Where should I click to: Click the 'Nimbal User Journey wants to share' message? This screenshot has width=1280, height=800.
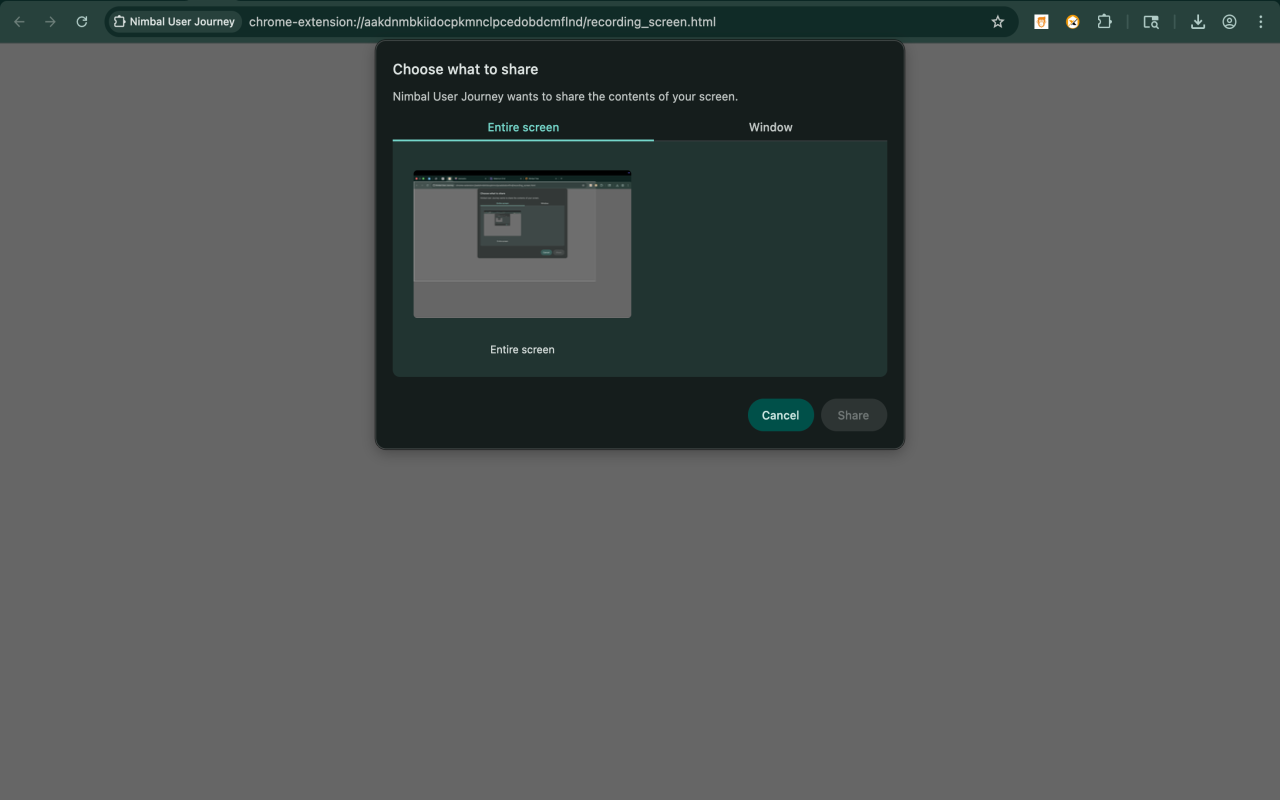click(565, 97)
